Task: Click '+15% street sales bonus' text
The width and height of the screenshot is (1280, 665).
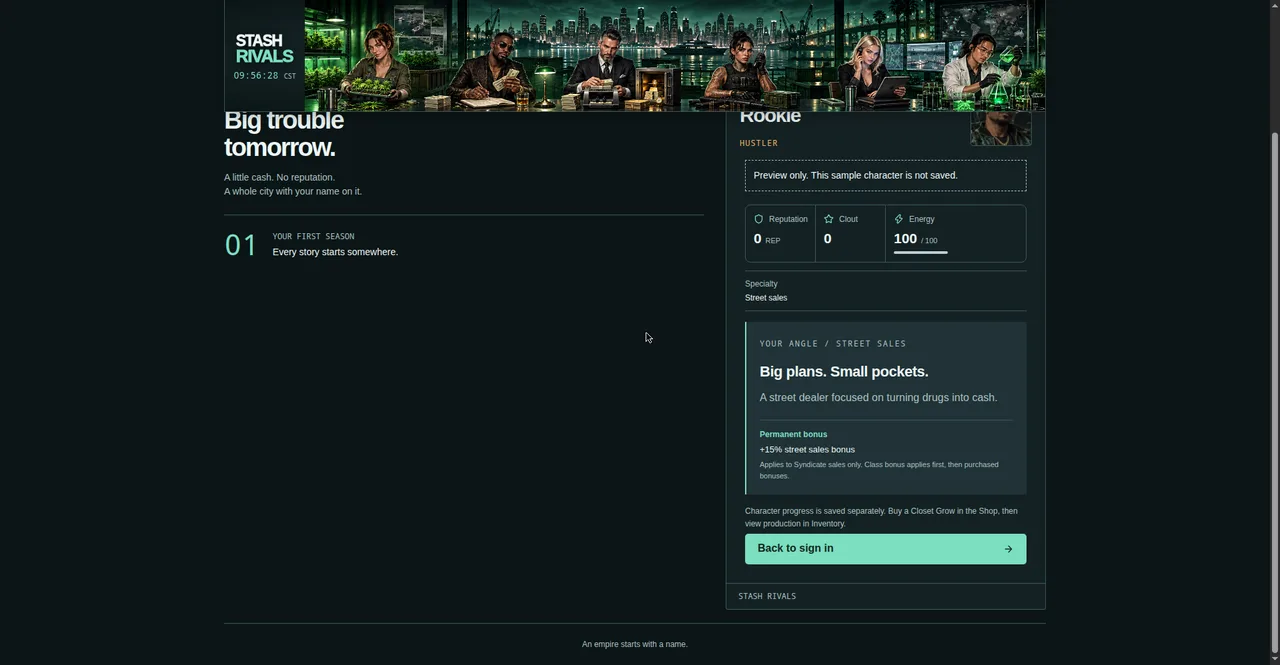Action: click(x=807, y=449)
